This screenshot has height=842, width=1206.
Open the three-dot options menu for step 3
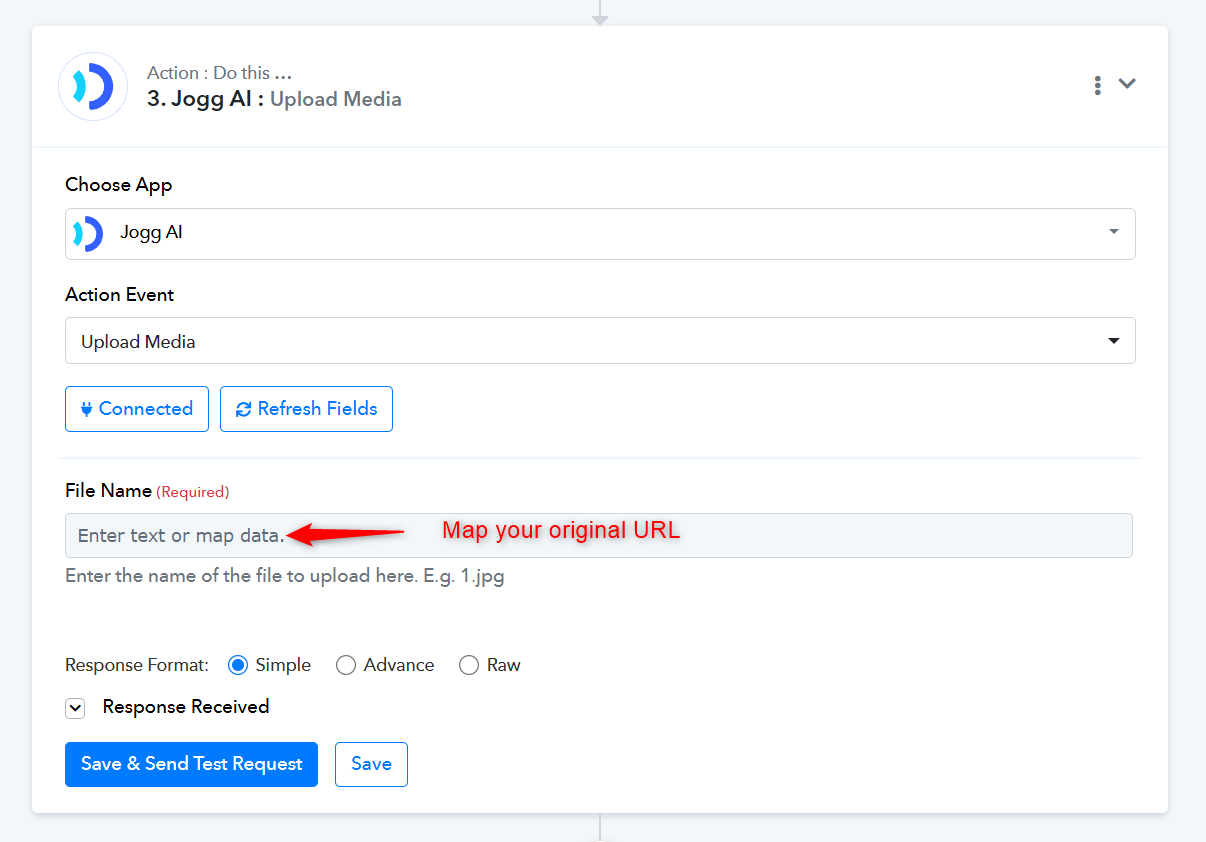pos(1098,85)
